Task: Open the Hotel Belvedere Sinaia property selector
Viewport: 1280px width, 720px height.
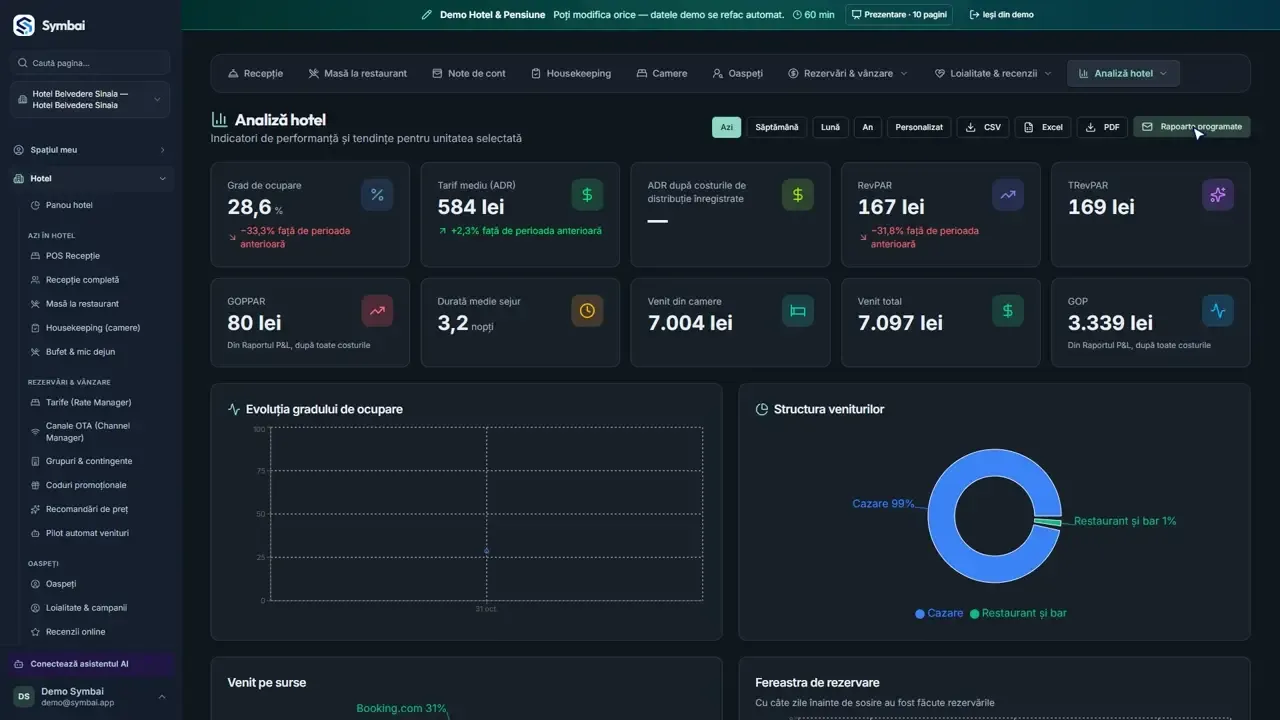Action: pyautogui.click(x=91, y=100)
